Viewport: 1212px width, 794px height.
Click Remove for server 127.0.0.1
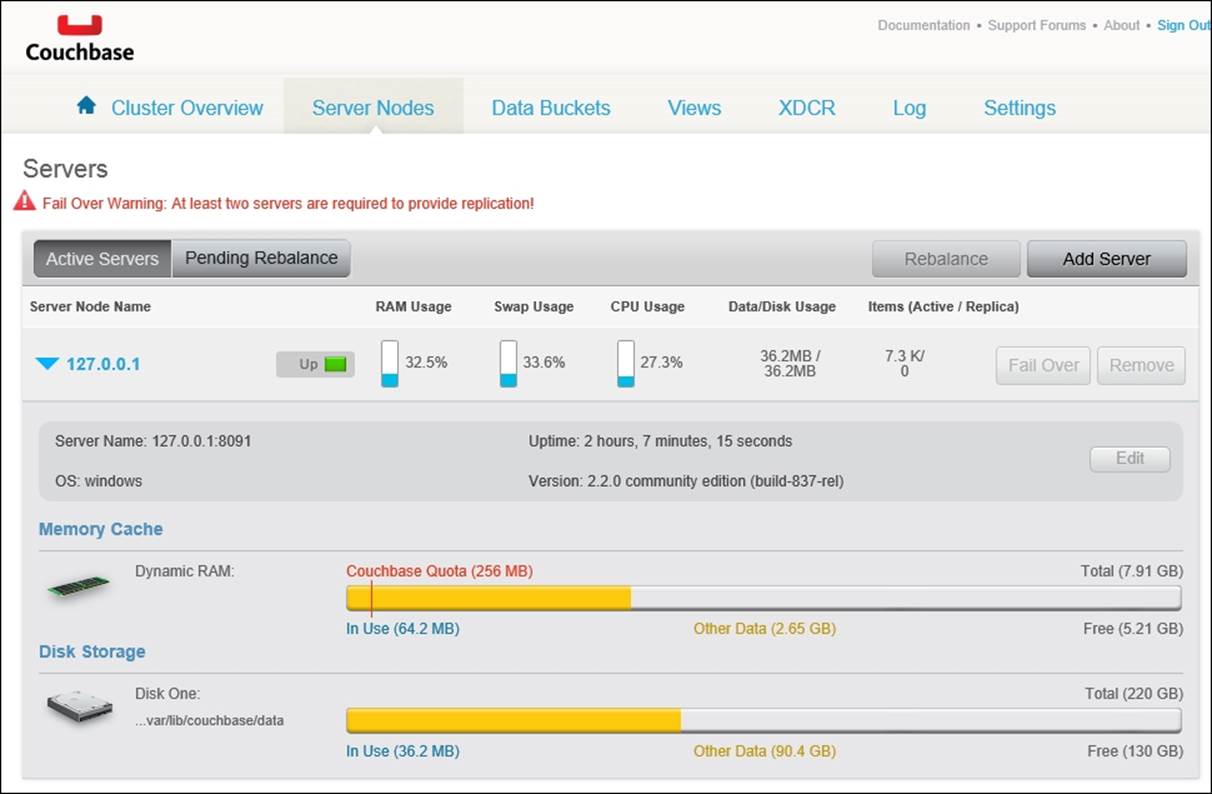pyautogui.click(x=1141, y=365)
